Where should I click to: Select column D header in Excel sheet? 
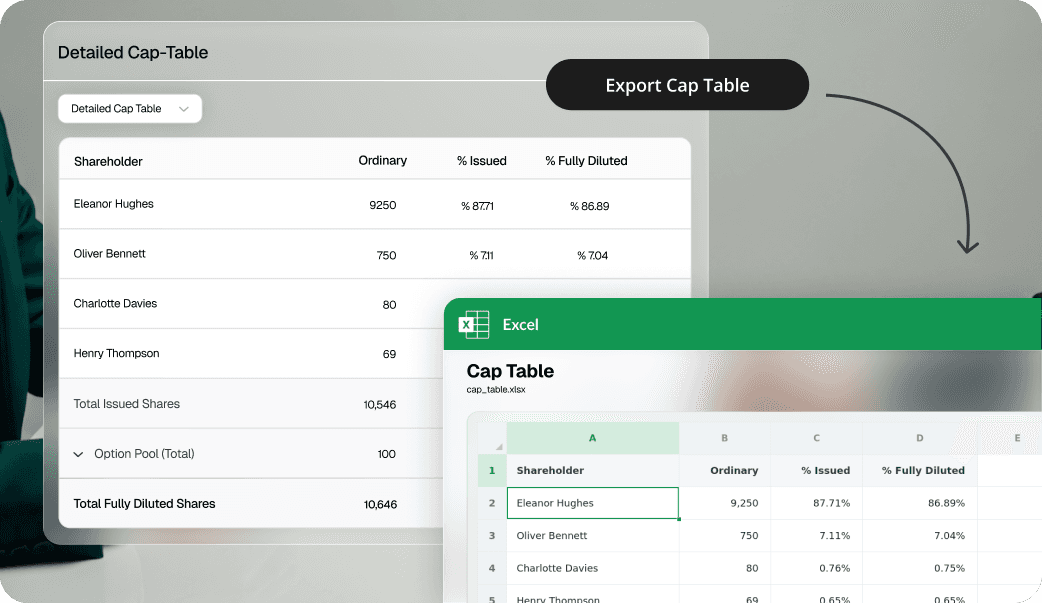[x=920, y=438]
